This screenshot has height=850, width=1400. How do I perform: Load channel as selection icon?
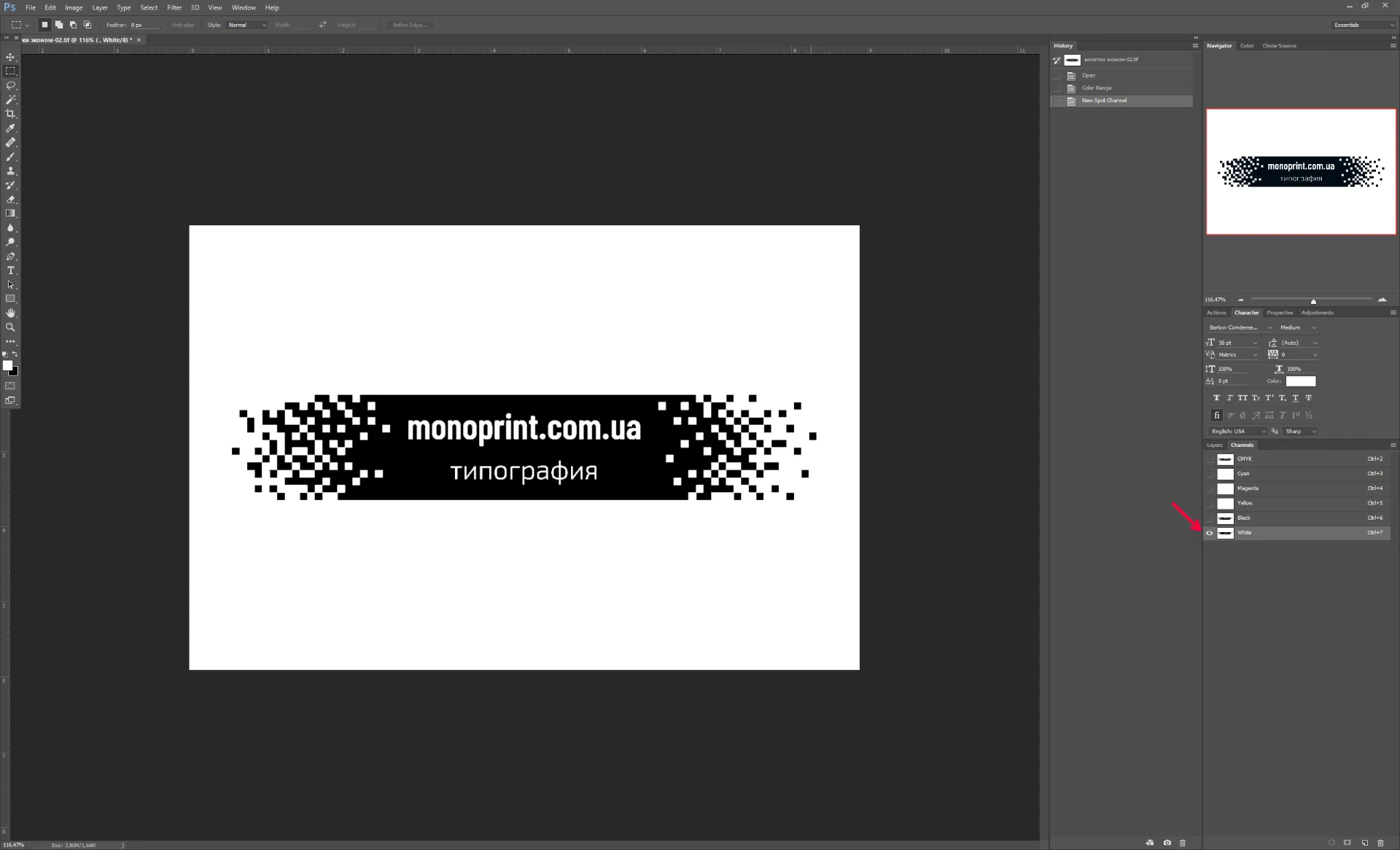tap(1331, 843)
